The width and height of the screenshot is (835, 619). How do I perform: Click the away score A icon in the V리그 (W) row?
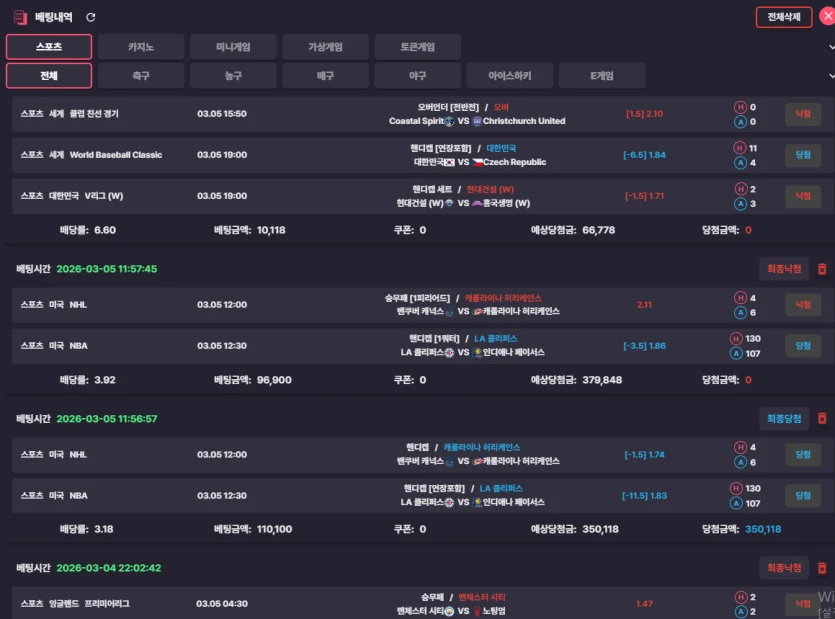(x=740, y=203)
